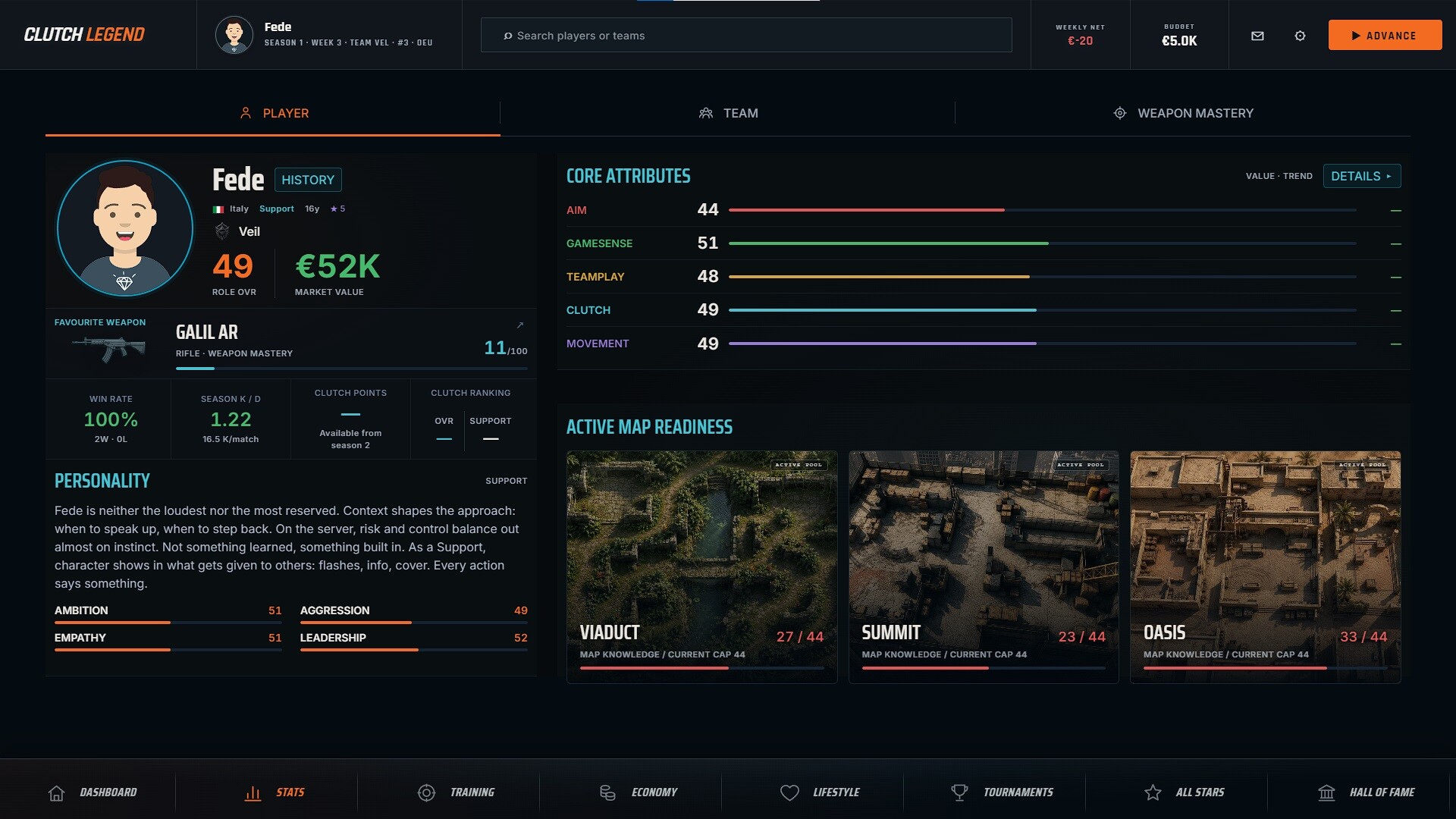Click the Veil team crest icon
Image resolution: width=1456 pixels, height=819 pixels.
point(222,231)
